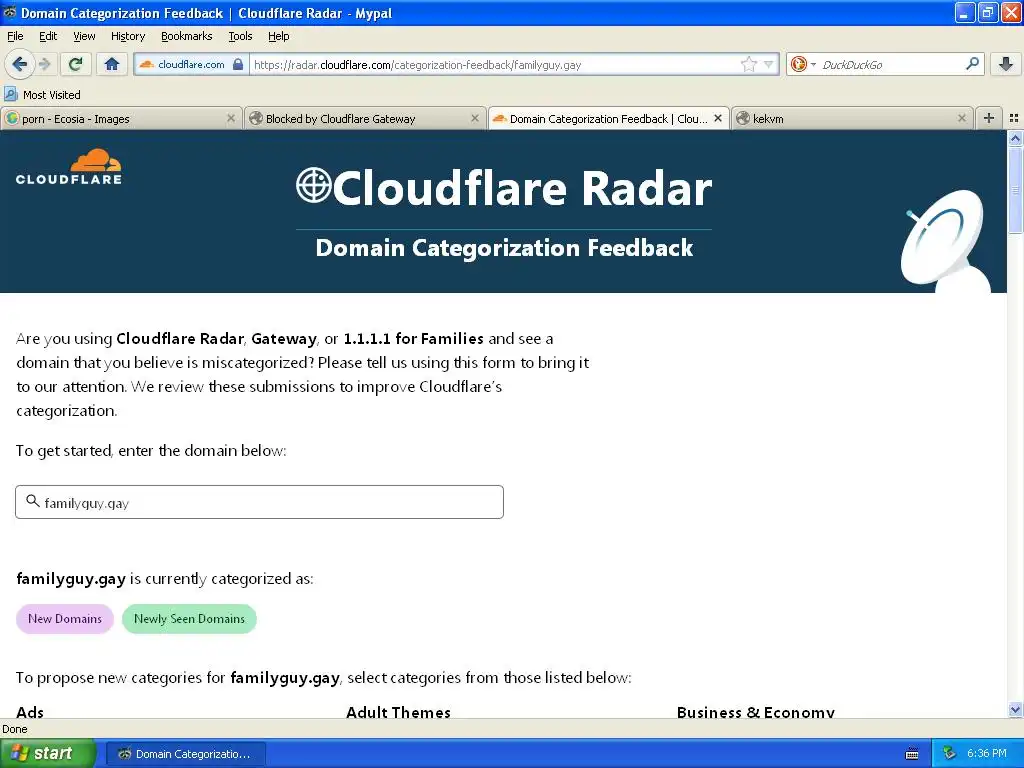The width and height of the screenshot is (1024, 768).
Task: Click the vertical scrollbar down arrow
Action: [1015, 710]
